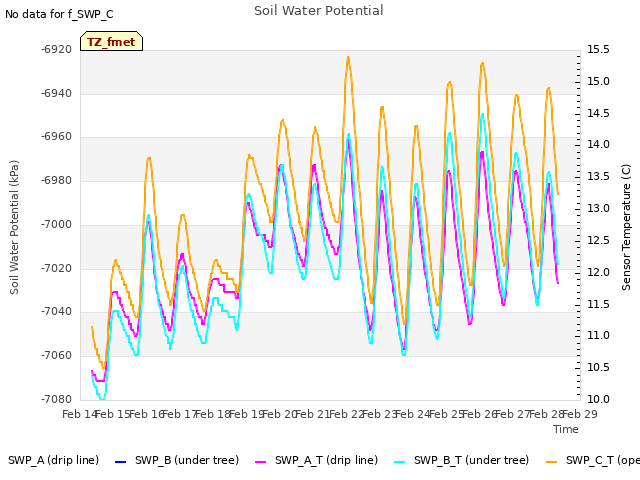Click the orange curve's highest peak near Feb 22

(x=348, y=57)
